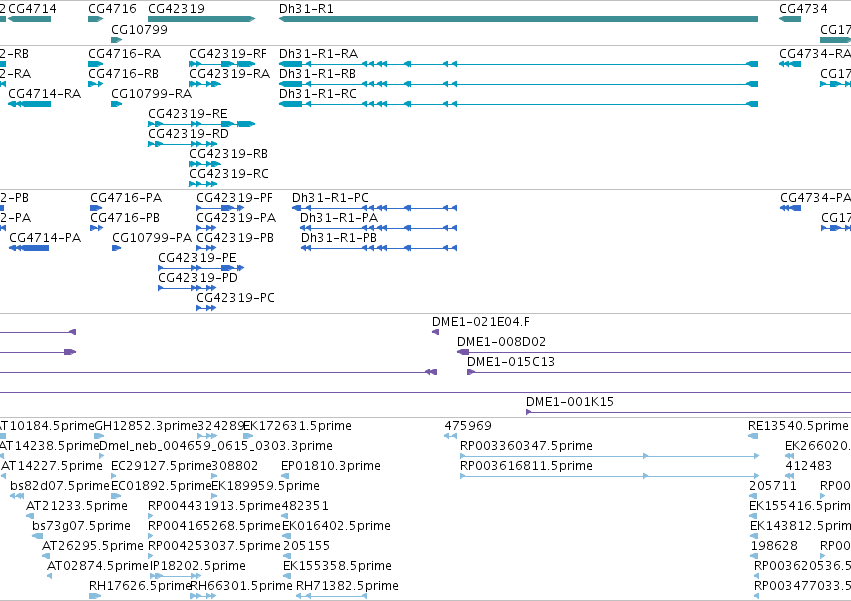This screenshot has width=851, height=601.
Task: Select protein CG42319-PD
Action: [x=198, y=278]
